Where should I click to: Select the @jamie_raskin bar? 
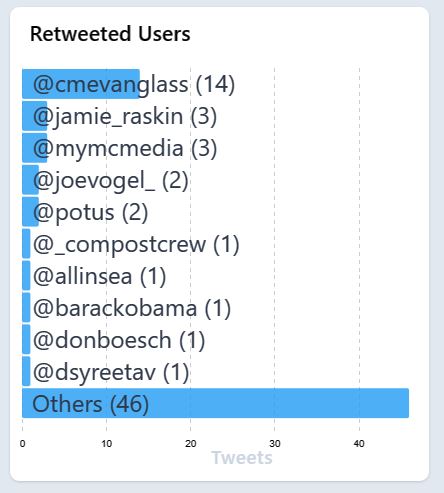coord(35,116)
